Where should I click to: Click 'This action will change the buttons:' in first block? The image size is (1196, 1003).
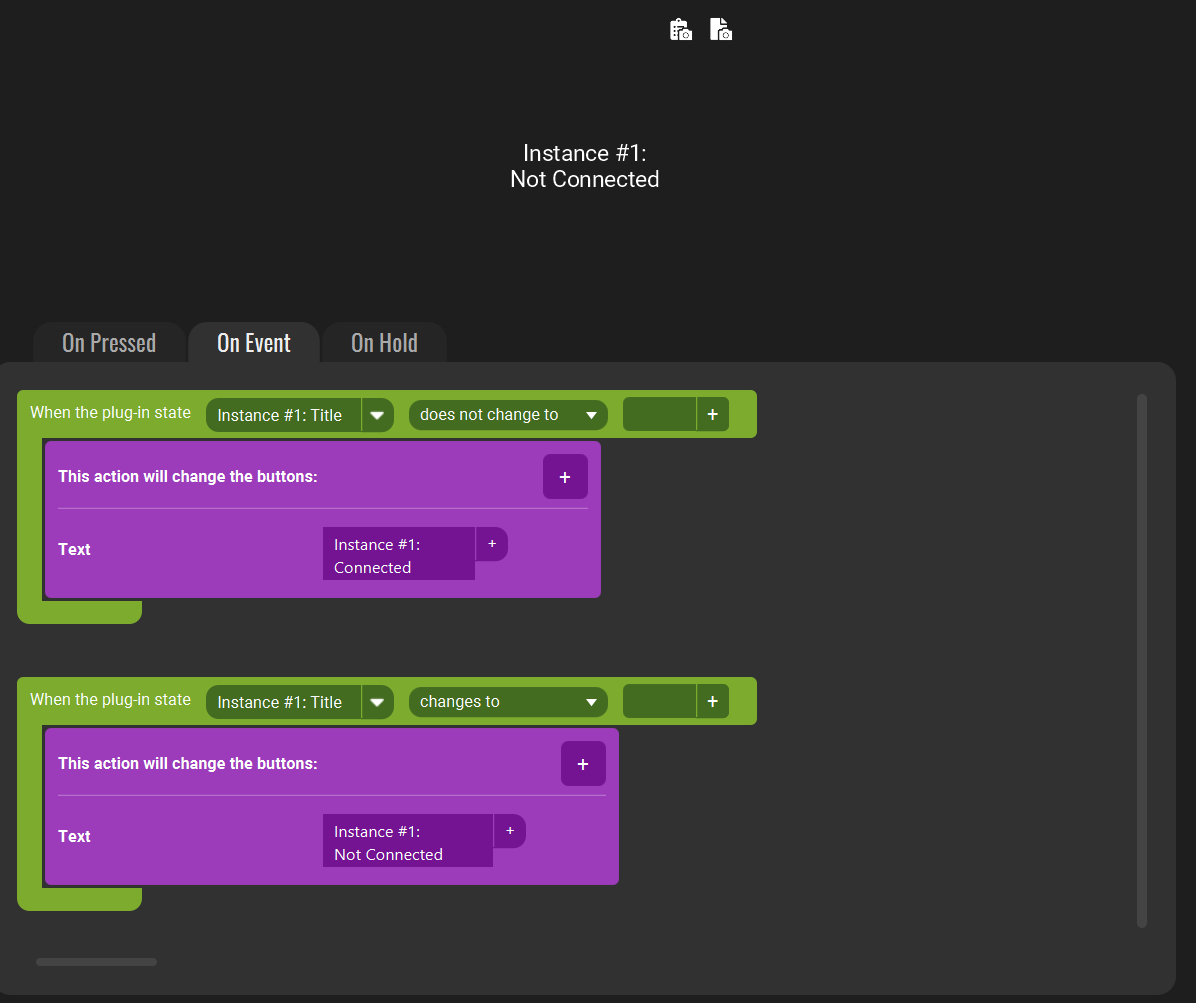coord(188,477)
